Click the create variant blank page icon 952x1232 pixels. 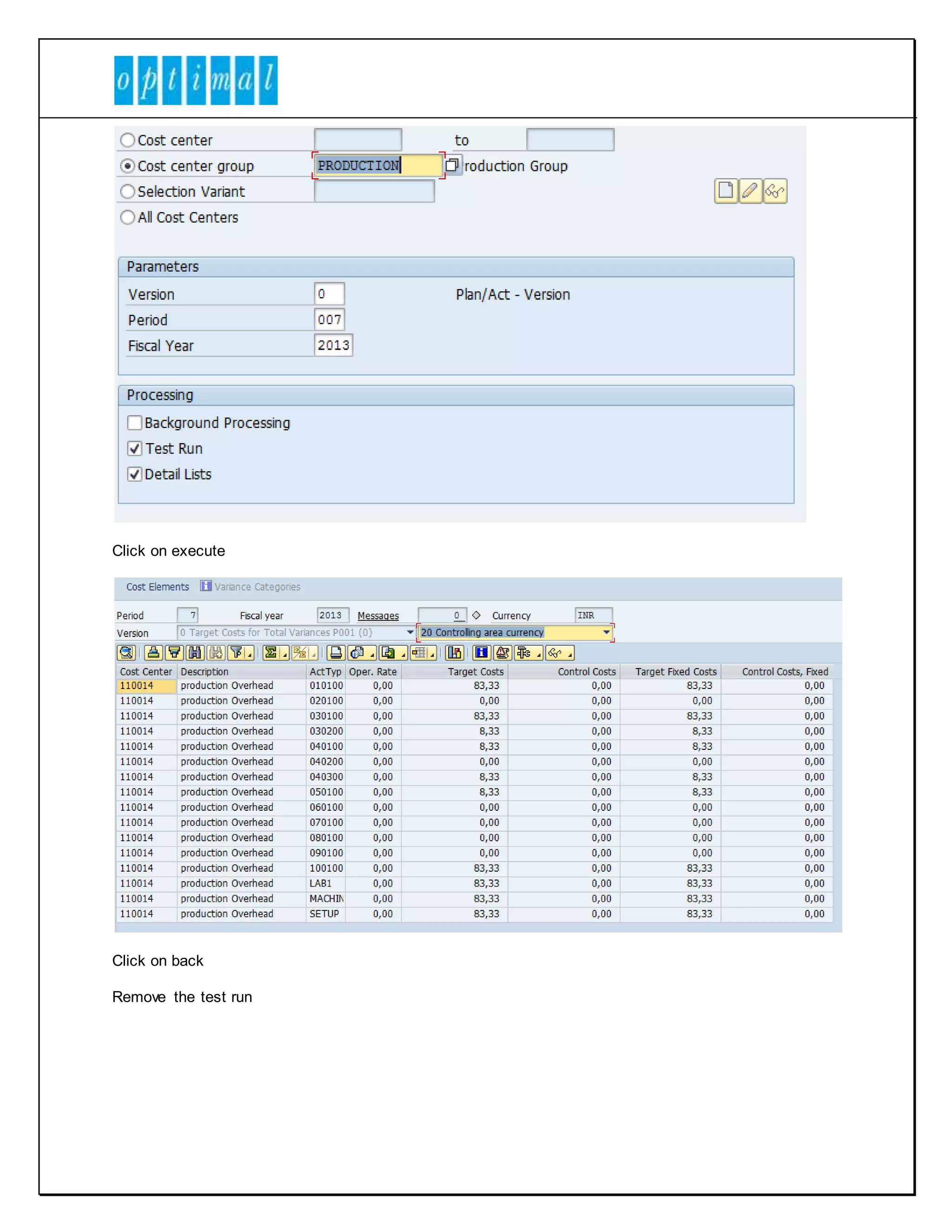(726, 191)
